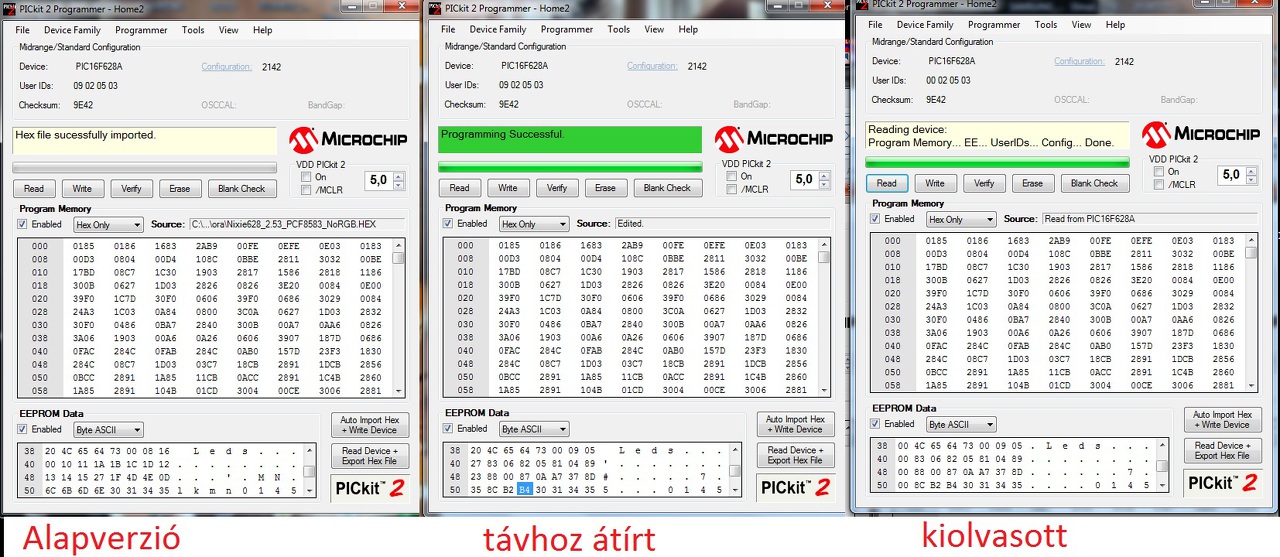Open Tools menu in Hex-imported window
This screenshot has width=1280, height=557.
click(193, 30)
